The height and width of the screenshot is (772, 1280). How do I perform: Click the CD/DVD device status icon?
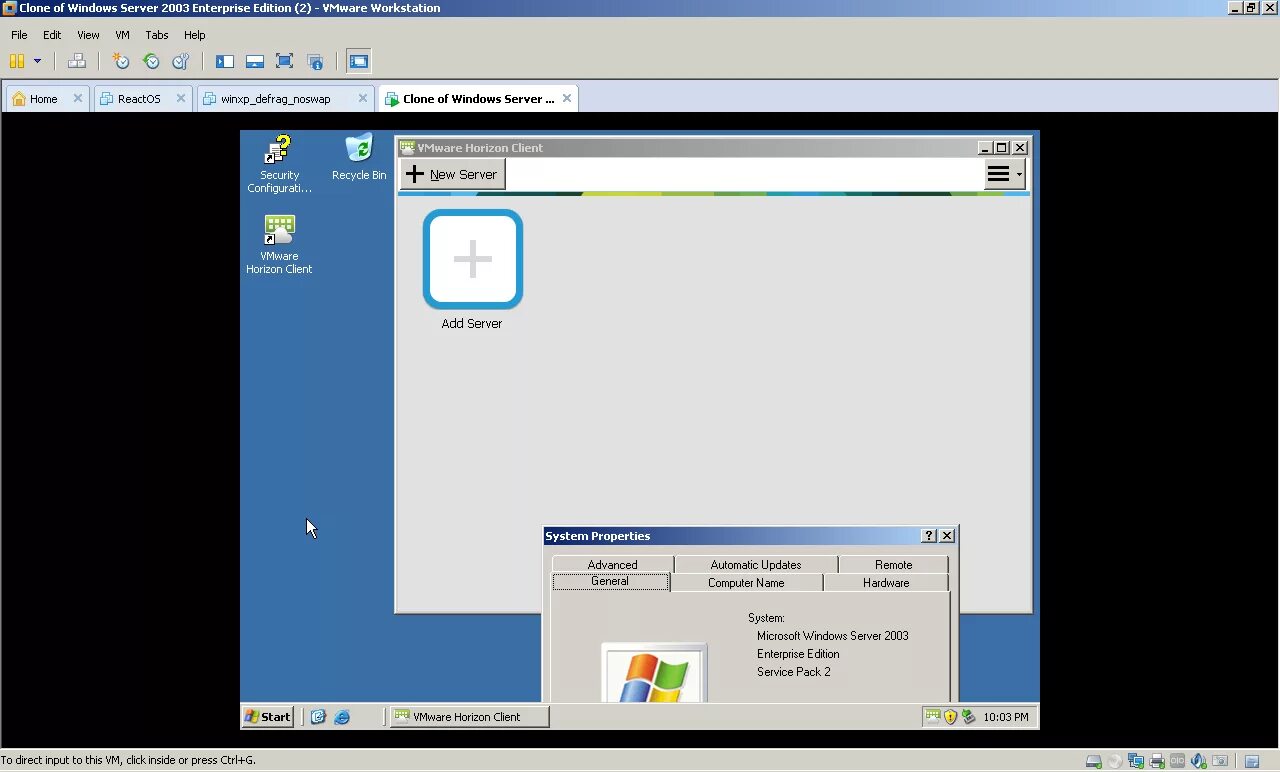(x=1115, y=761)
